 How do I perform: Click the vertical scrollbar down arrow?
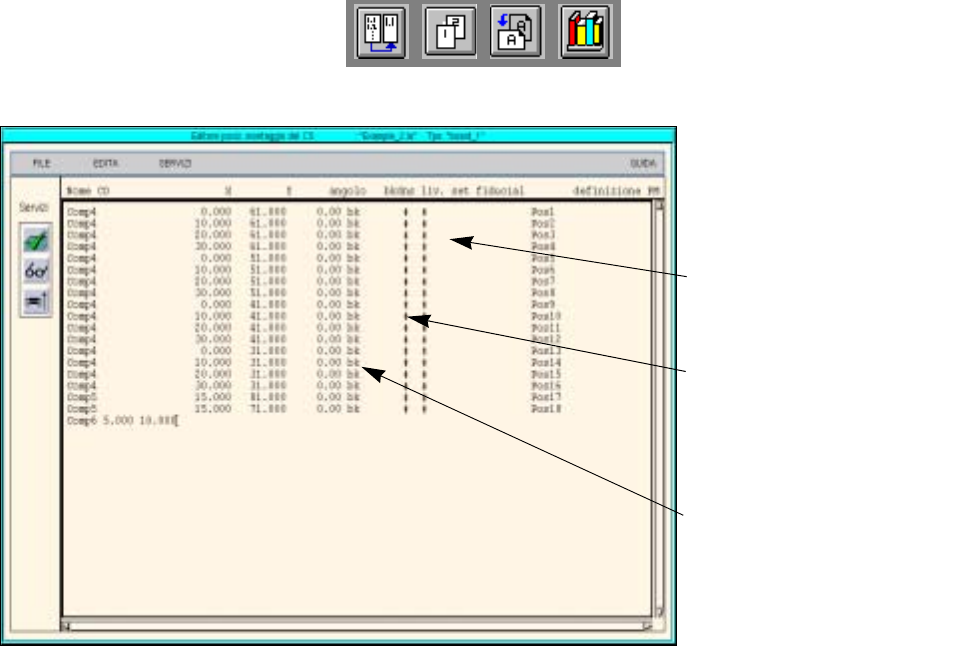click(659, 612)
